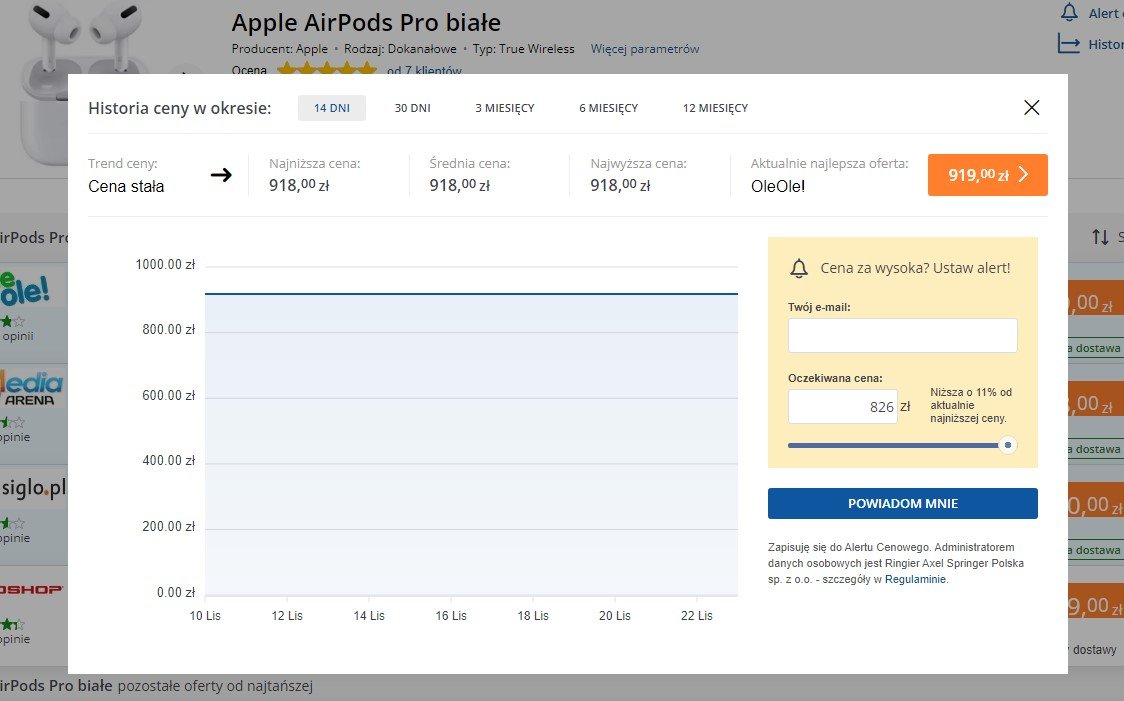
Task: Focus the Twój e-mail input field
Action: coord(902,335)
